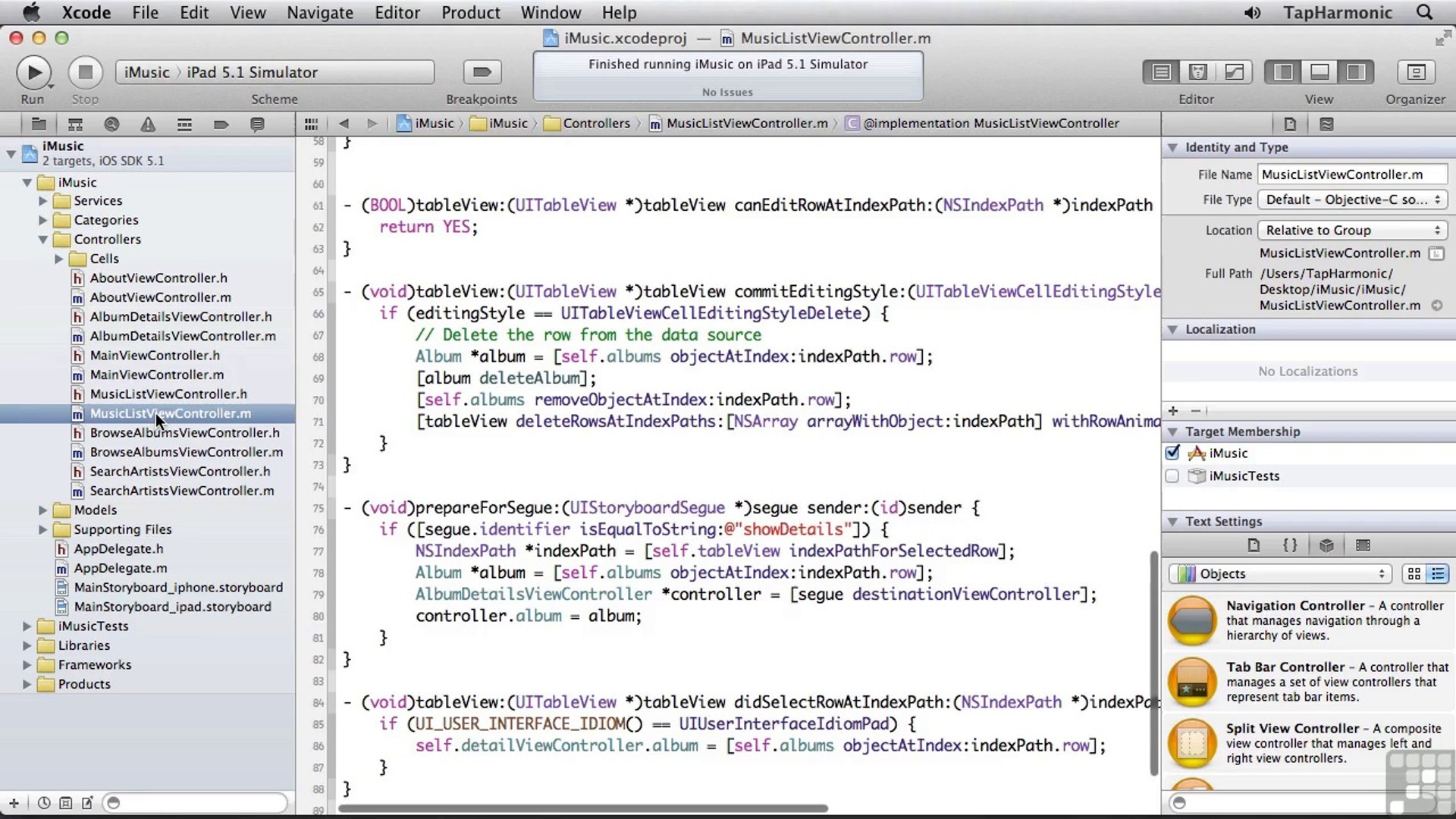
Task: Click the editor horizontal scrollbar
Action: click(x=583, y=808)
